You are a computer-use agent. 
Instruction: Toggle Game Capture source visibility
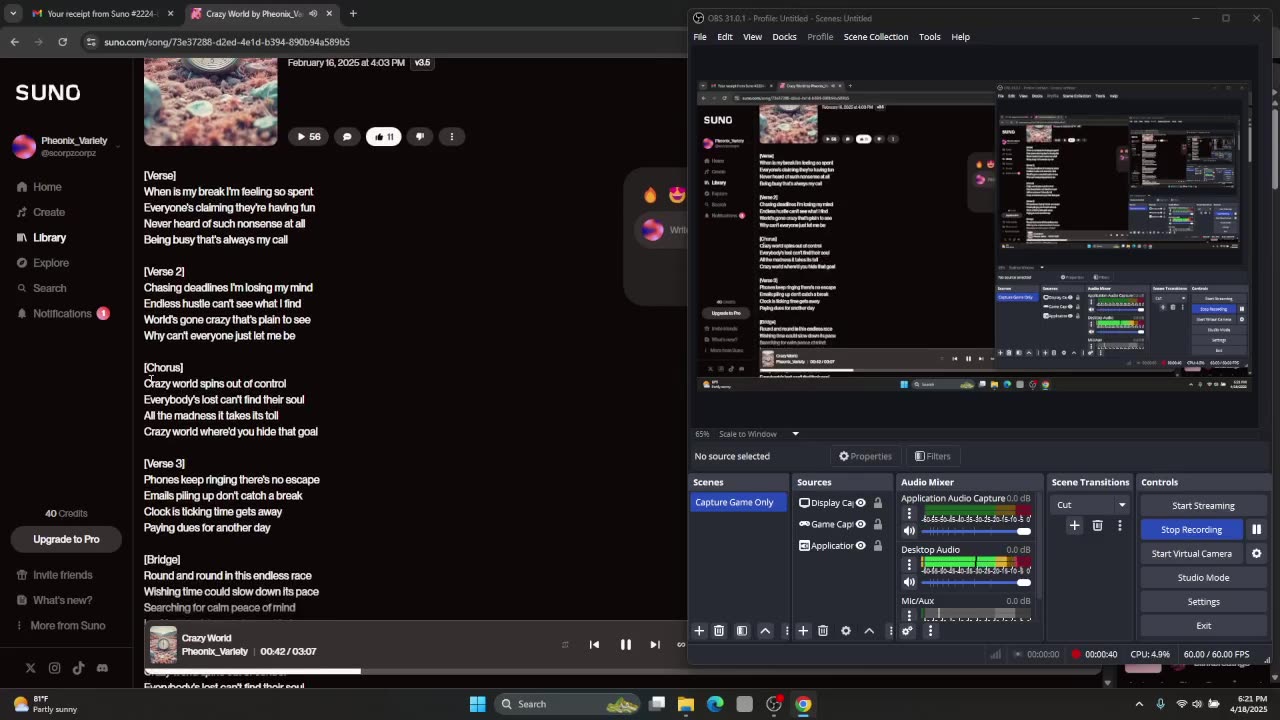pyautogui.click(x=860, y=524)
